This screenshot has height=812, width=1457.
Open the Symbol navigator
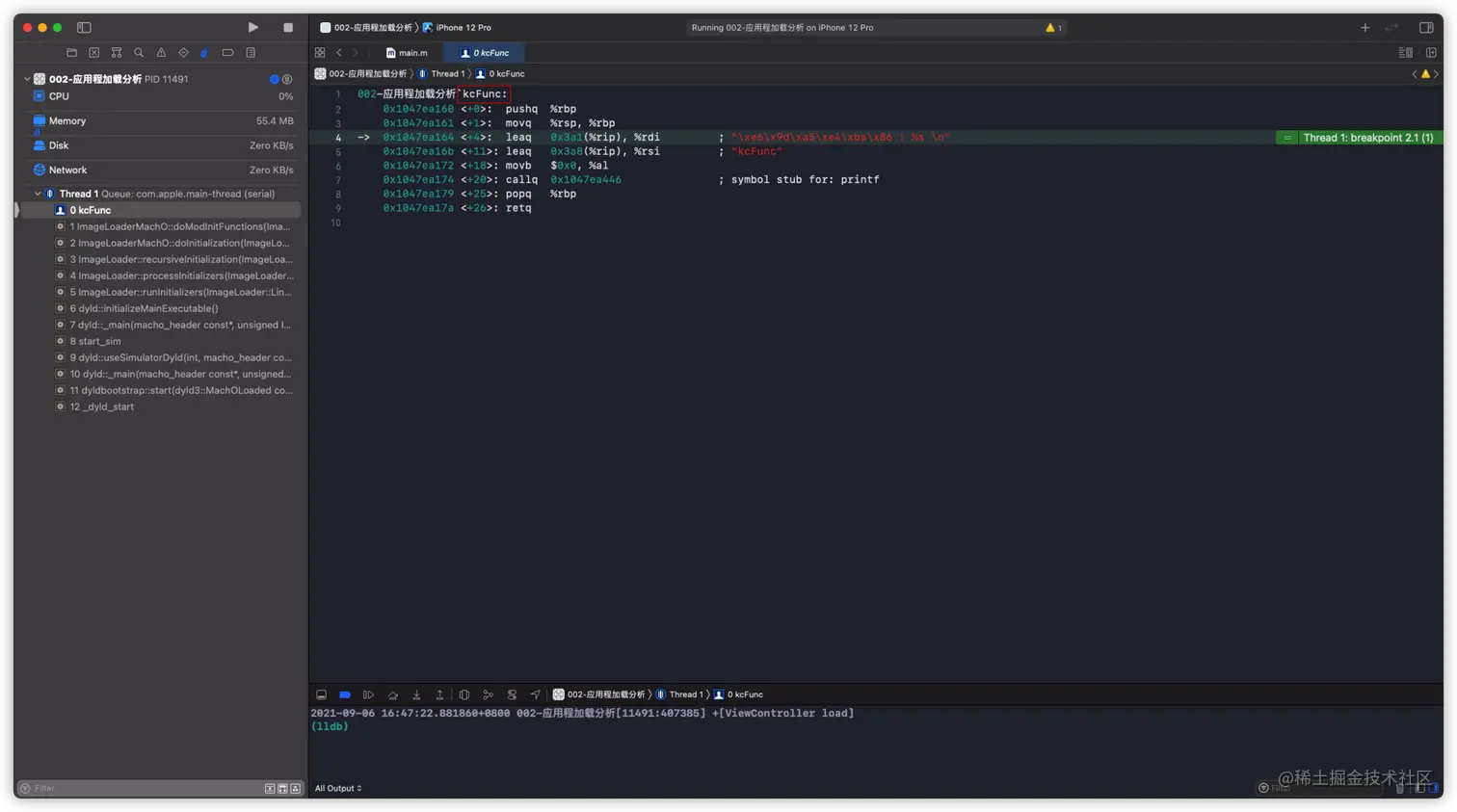pyautogui.click(x=117, y=53)
